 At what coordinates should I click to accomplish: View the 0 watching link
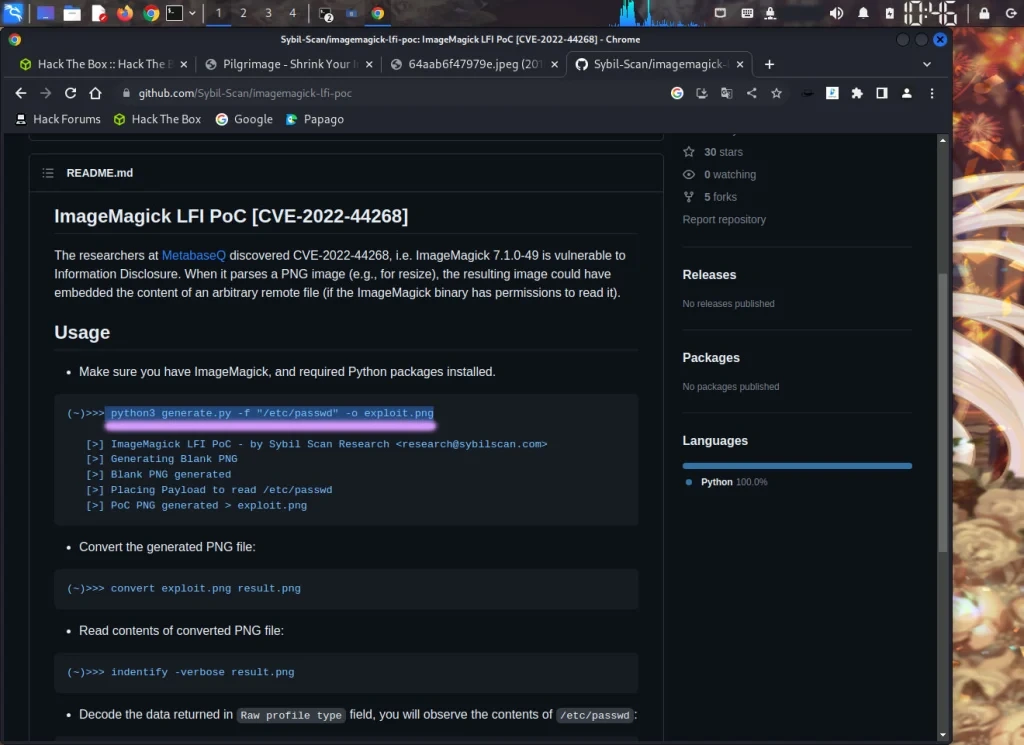720,174
